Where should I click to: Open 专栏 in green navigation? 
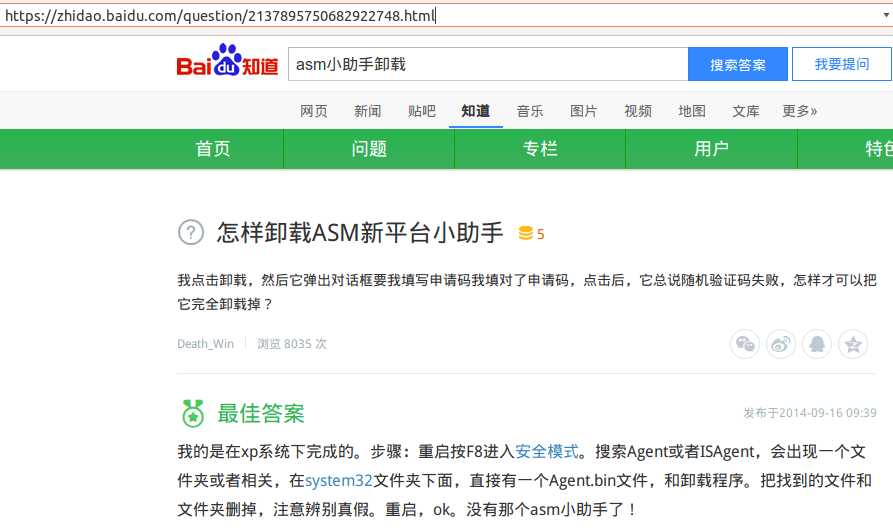coord(540,149)
